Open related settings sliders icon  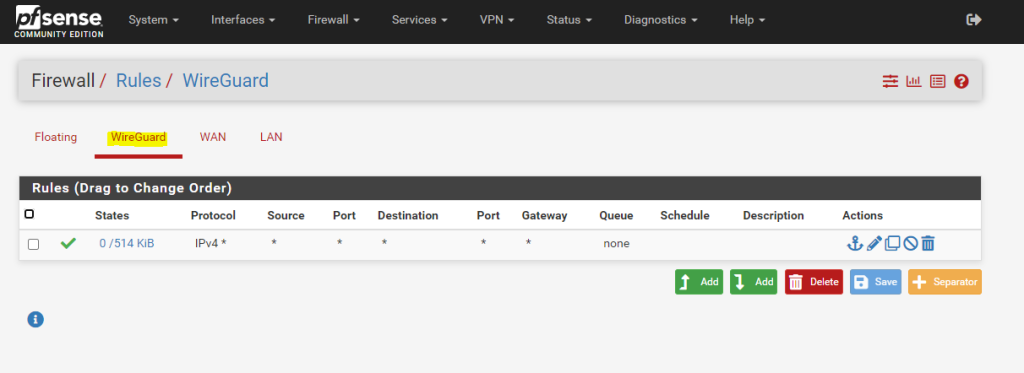pos(890,82)
